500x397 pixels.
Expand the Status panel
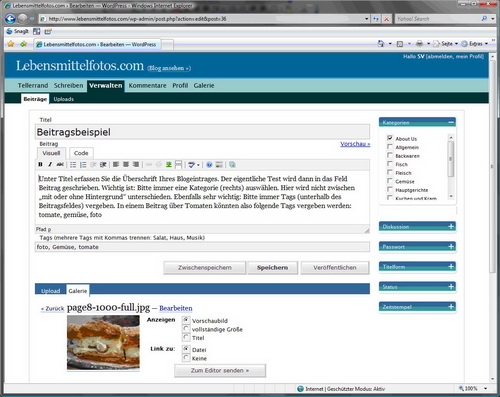(451, 286)
